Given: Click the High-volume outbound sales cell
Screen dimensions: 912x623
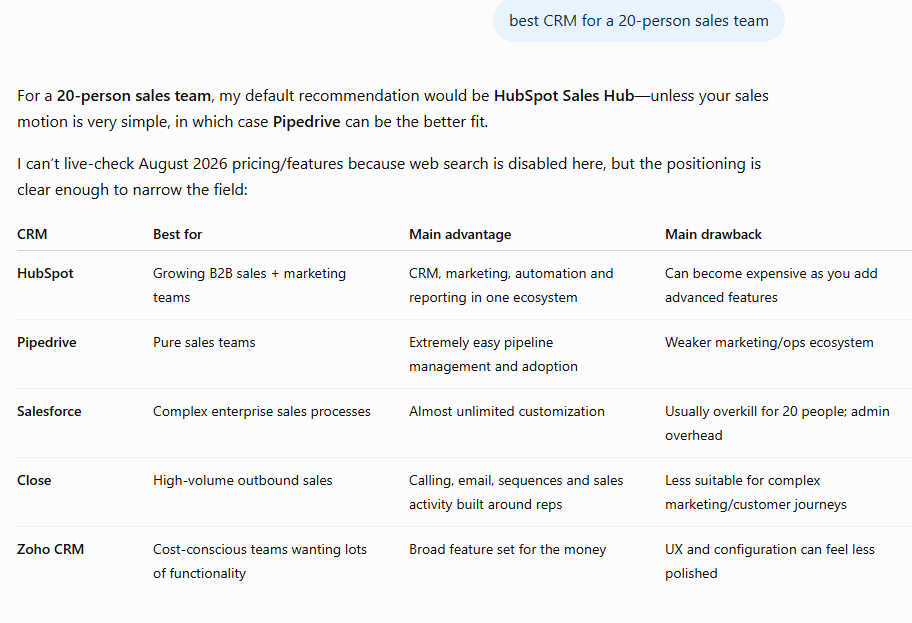Looking at the screenshot, I should [x=243, y=480].
